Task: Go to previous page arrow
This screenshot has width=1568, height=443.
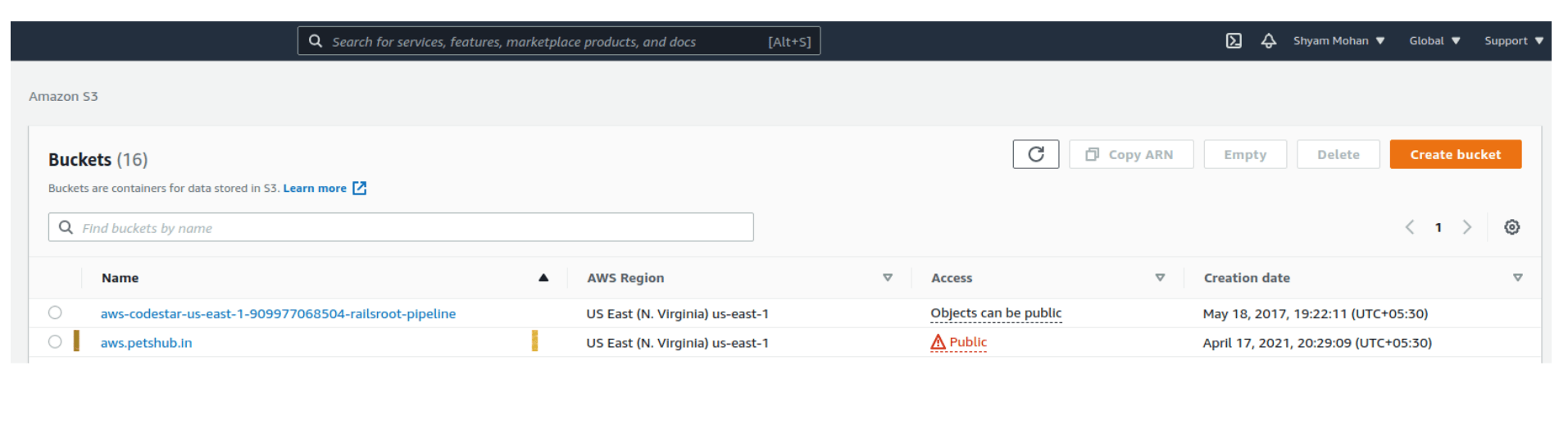Action: (1410, 227)
